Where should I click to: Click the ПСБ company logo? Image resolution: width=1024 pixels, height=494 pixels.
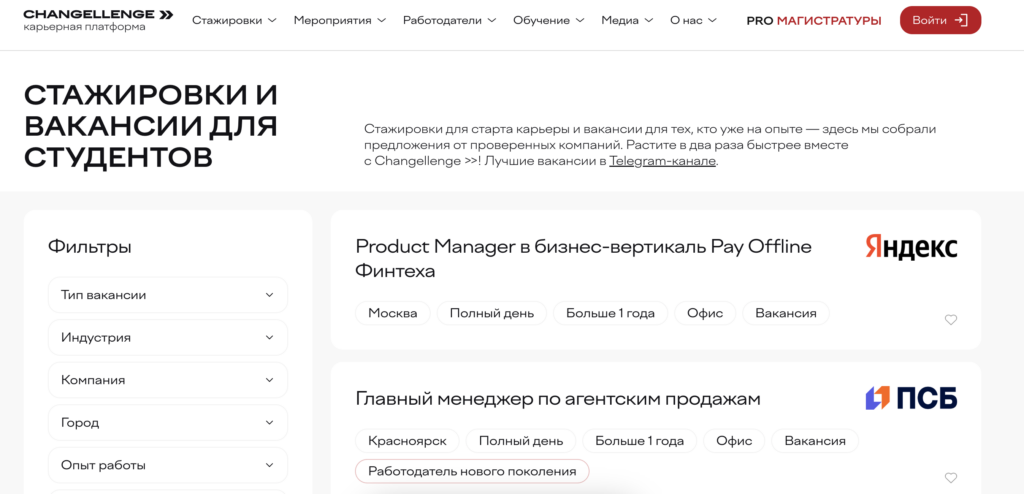911,398
